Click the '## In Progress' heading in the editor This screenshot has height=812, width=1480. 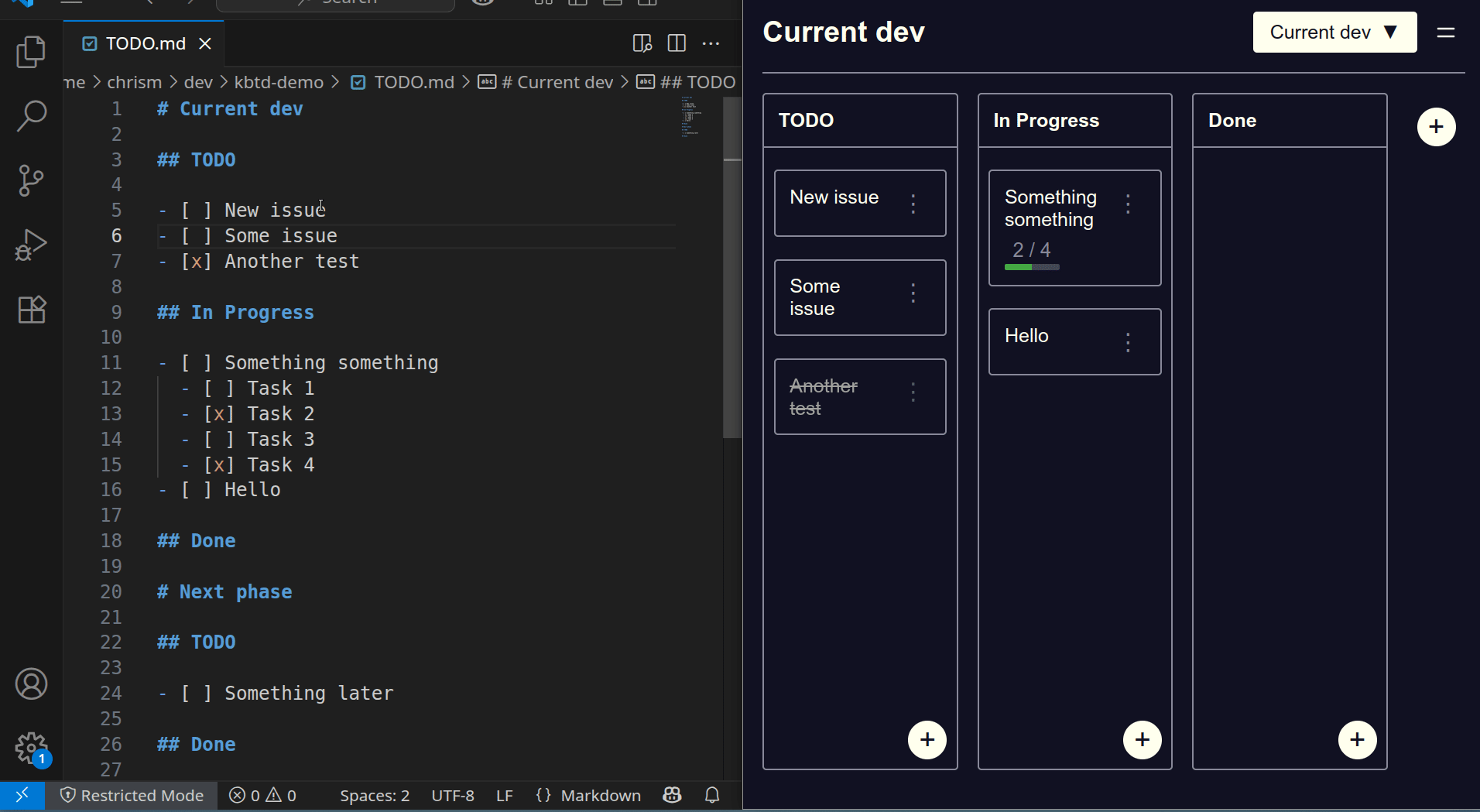pyautogui.click(x=235, y=313)
